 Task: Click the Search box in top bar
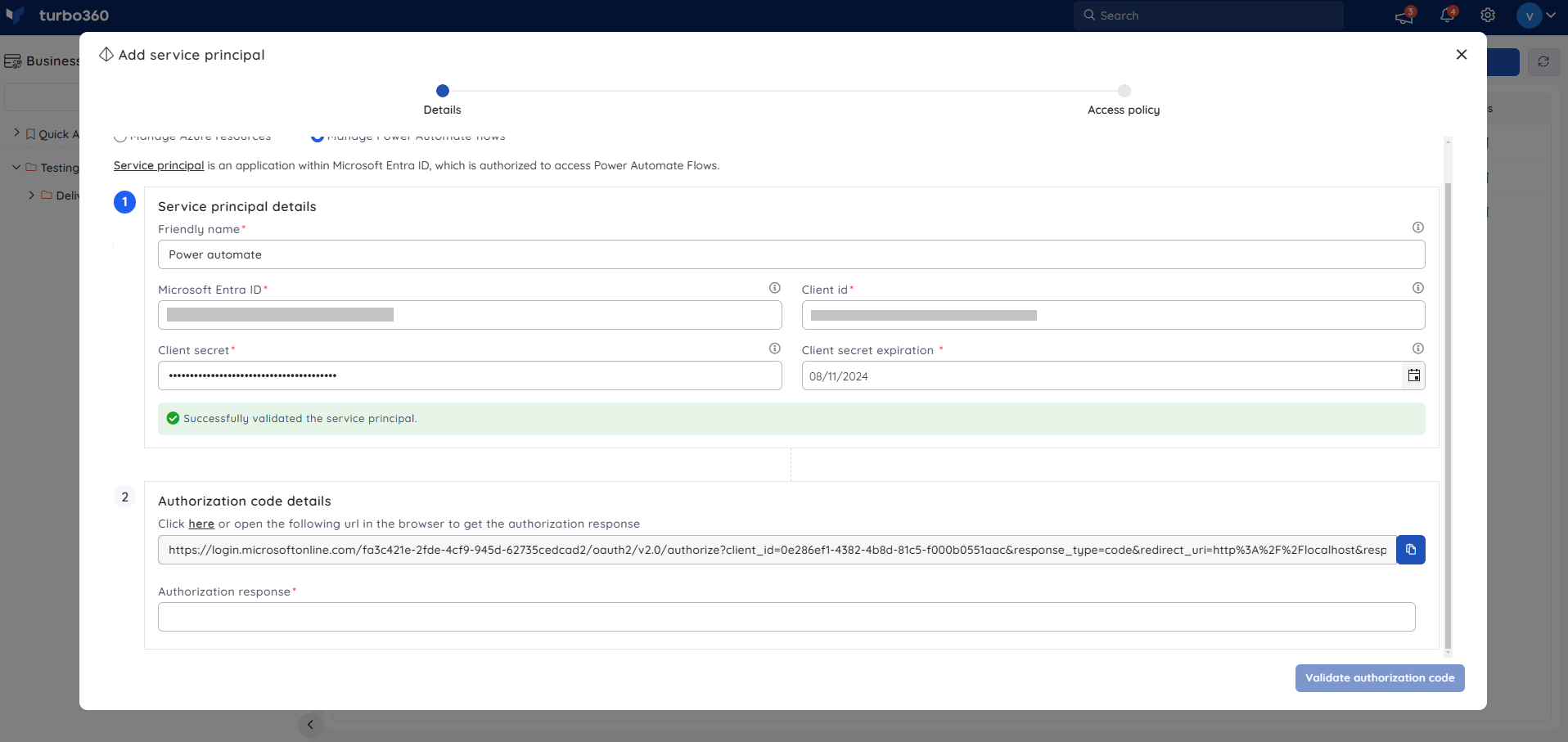pos(1208,16)
